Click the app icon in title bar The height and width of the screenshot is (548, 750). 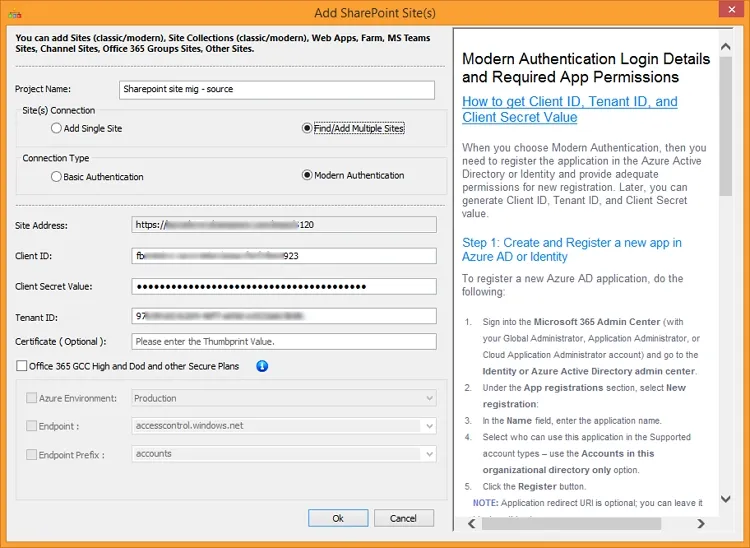[x=12, y=12]
